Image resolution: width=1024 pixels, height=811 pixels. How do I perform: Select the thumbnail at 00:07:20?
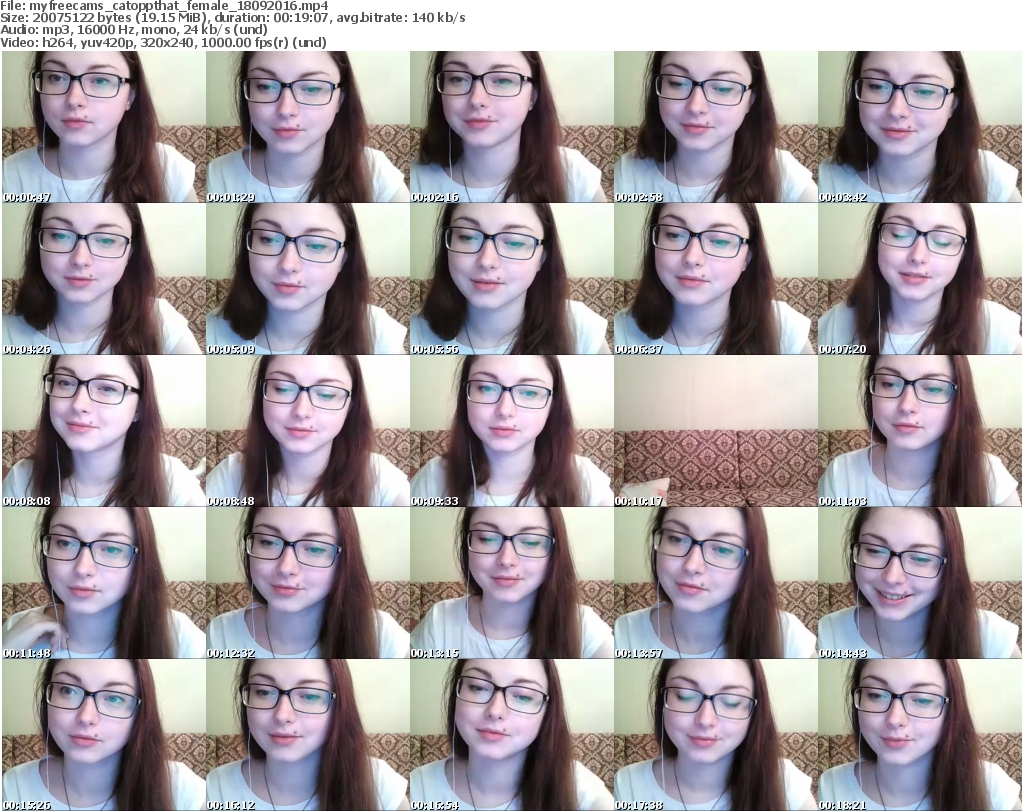[x=919, y=279]
